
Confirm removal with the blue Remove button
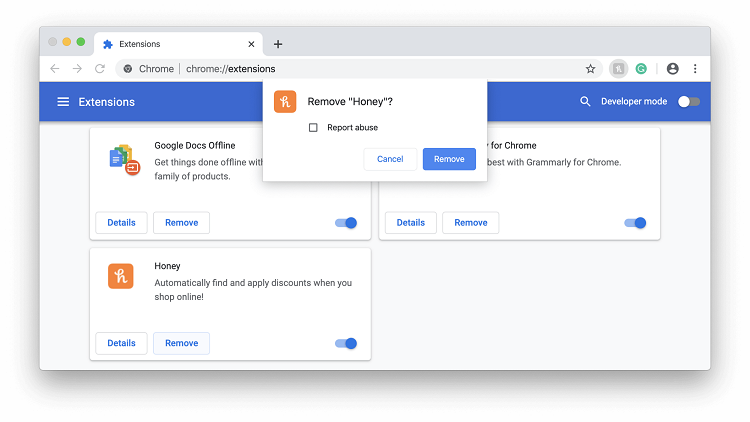pyautogui.click(x=449, y=159)
